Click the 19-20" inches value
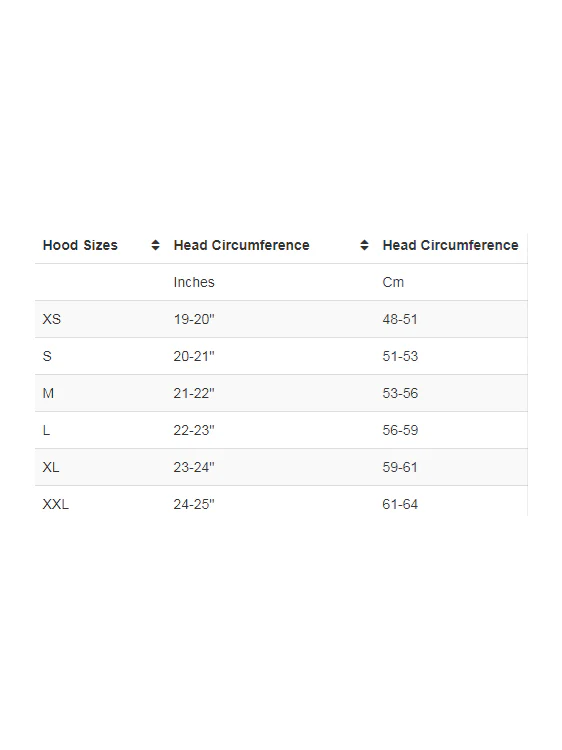The image size is (562, 750). 194,319
